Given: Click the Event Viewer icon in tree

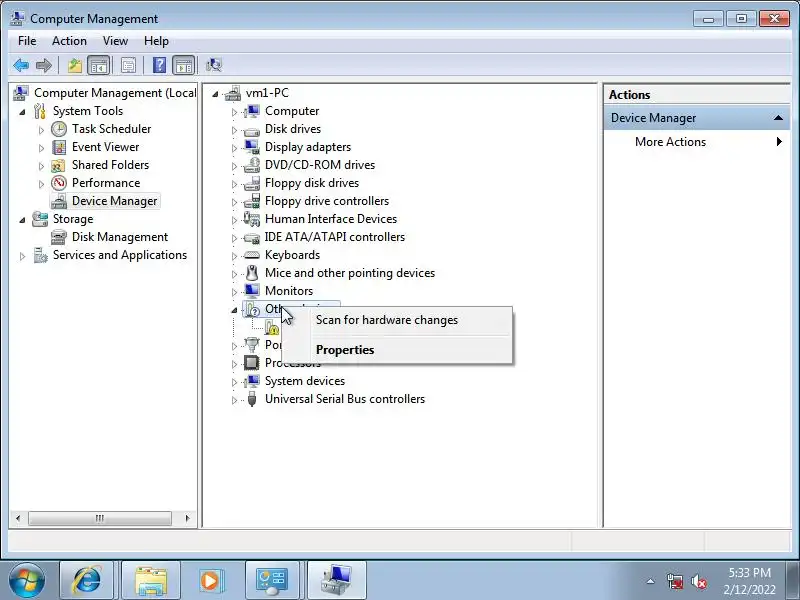Looking at the screenshot, I should [59, 147].
